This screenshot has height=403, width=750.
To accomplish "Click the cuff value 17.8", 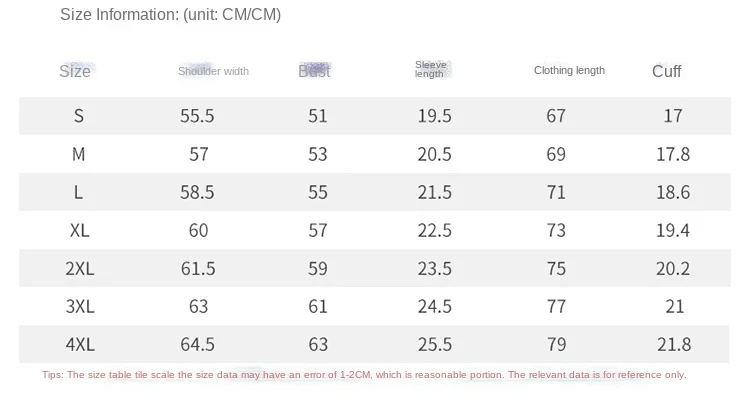I will coord(675,154).
